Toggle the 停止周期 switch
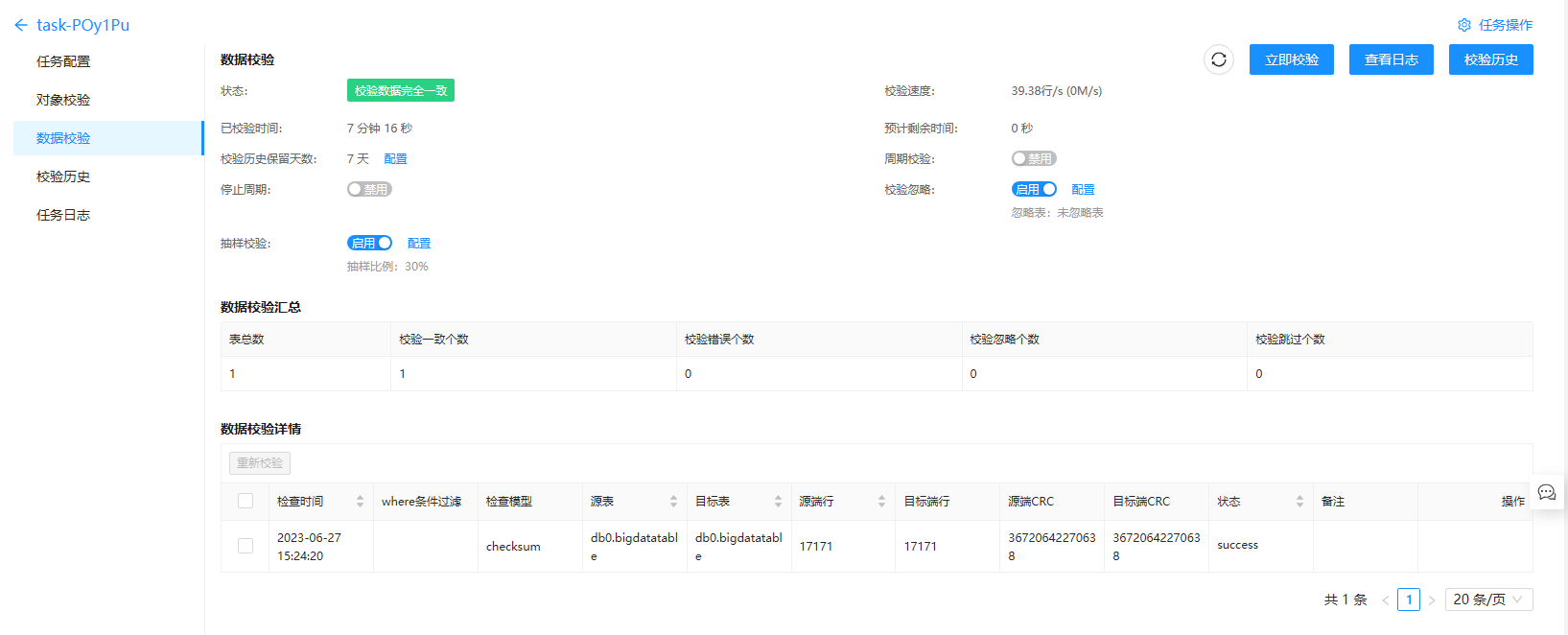Image resolution: width=1568 pixels, height=635 pixels. 369,189
